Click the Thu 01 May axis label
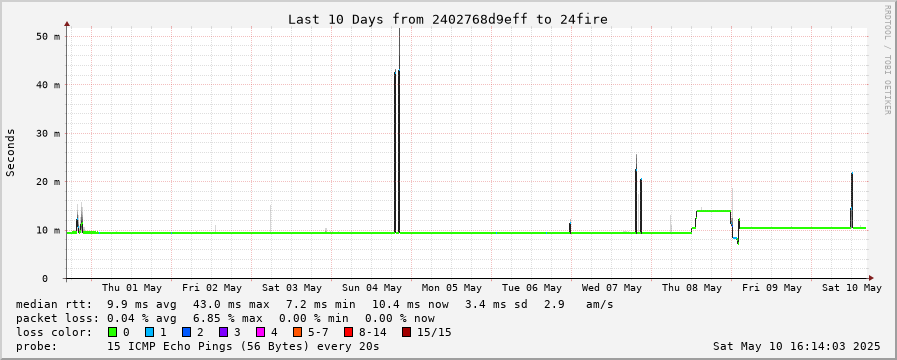This screenshot has width=897, height=360. pyautogui.click(x=132, y=288)
